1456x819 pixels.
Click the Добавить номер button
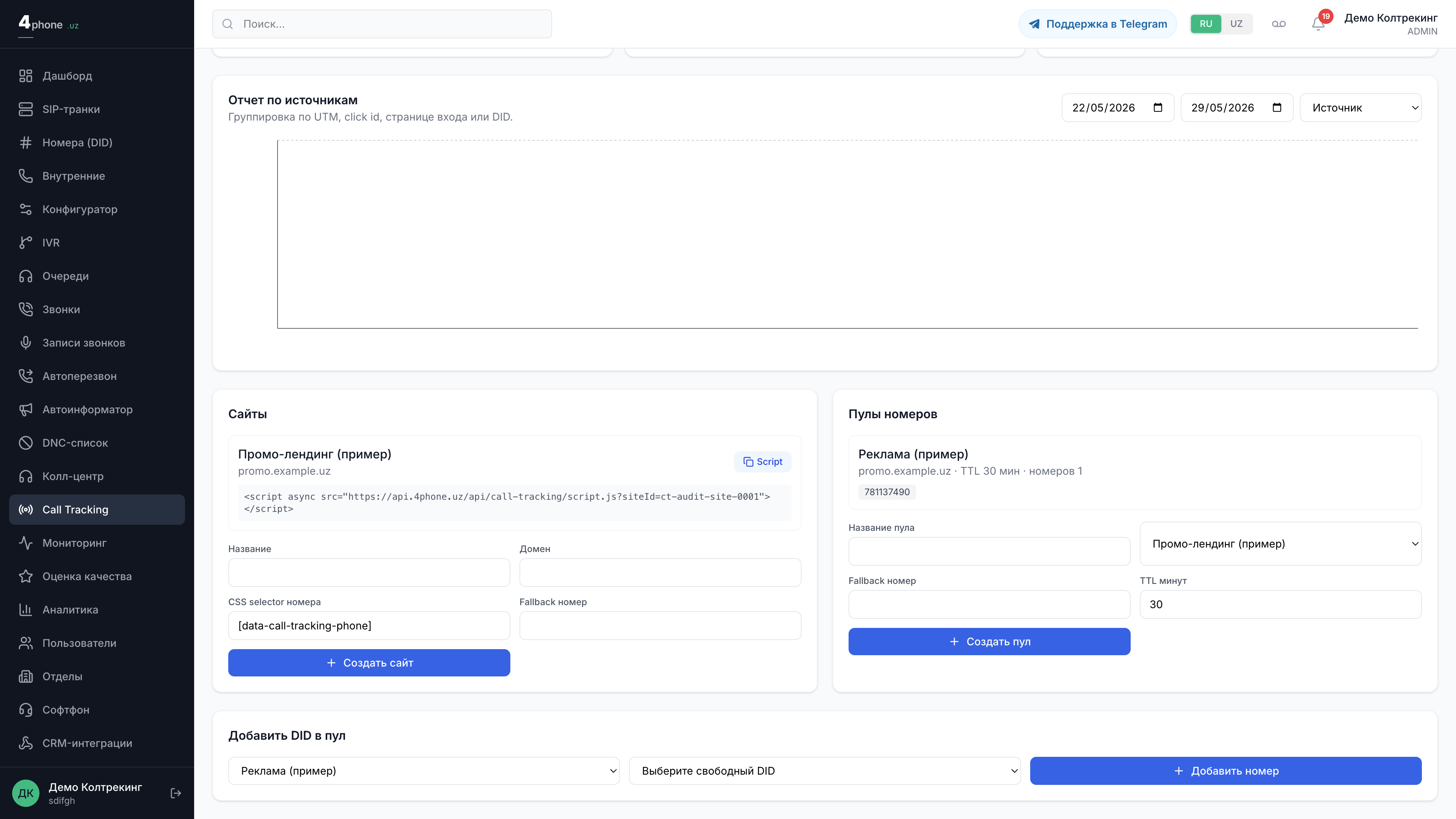tap(1225, 771)
